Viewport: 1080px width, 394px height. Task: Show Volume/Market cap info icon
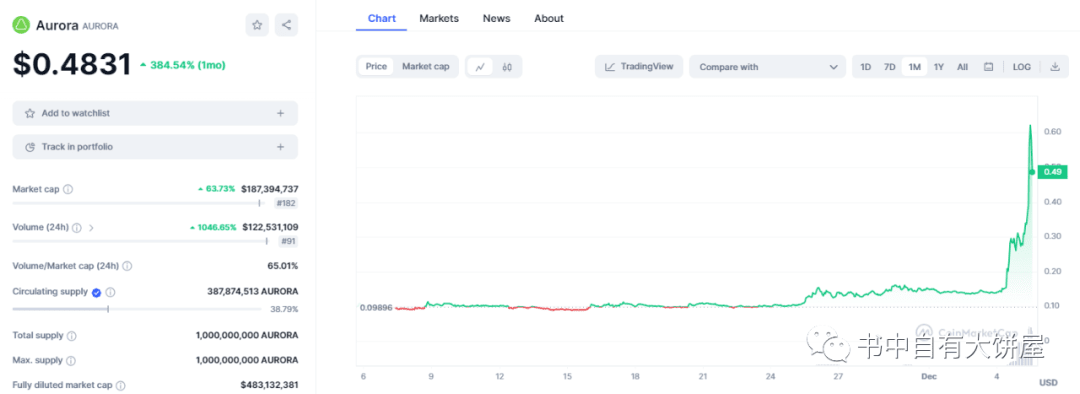(x=127, y=266)
